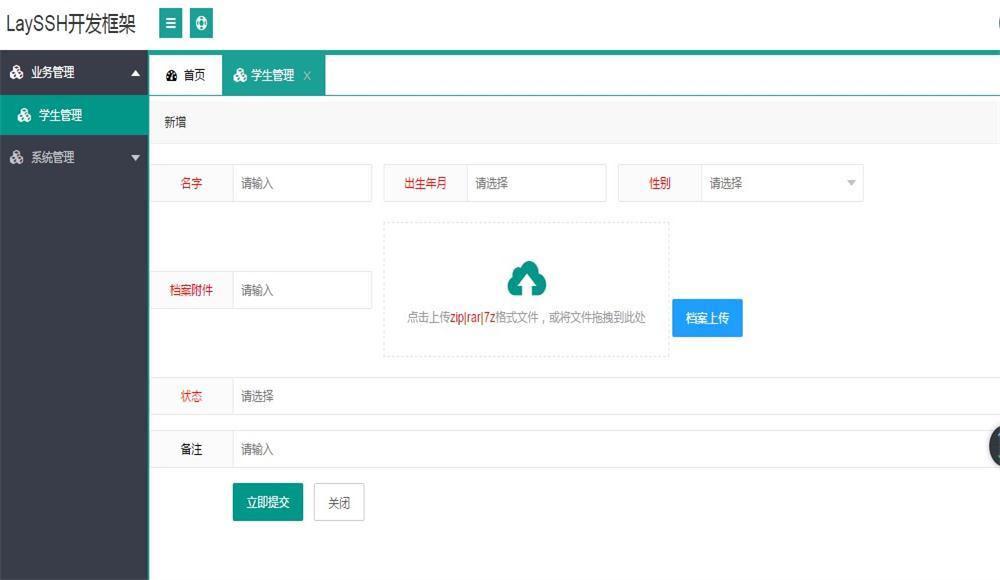This screenshot has height=580, width=1000.
Task: Open 学生管理 in the sidebar
Action: click(60, 115)
